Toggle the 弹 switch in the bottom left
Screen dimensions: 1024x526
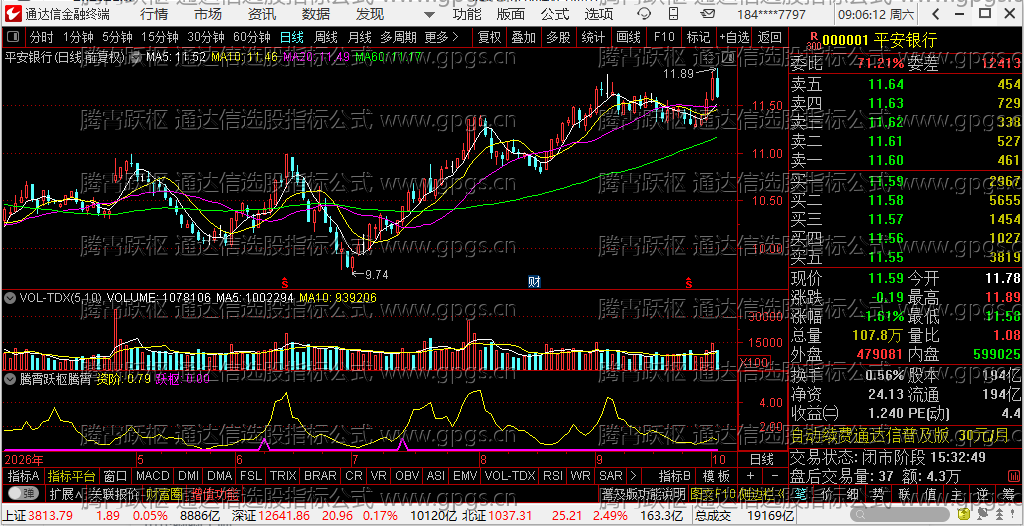[24, 493]
